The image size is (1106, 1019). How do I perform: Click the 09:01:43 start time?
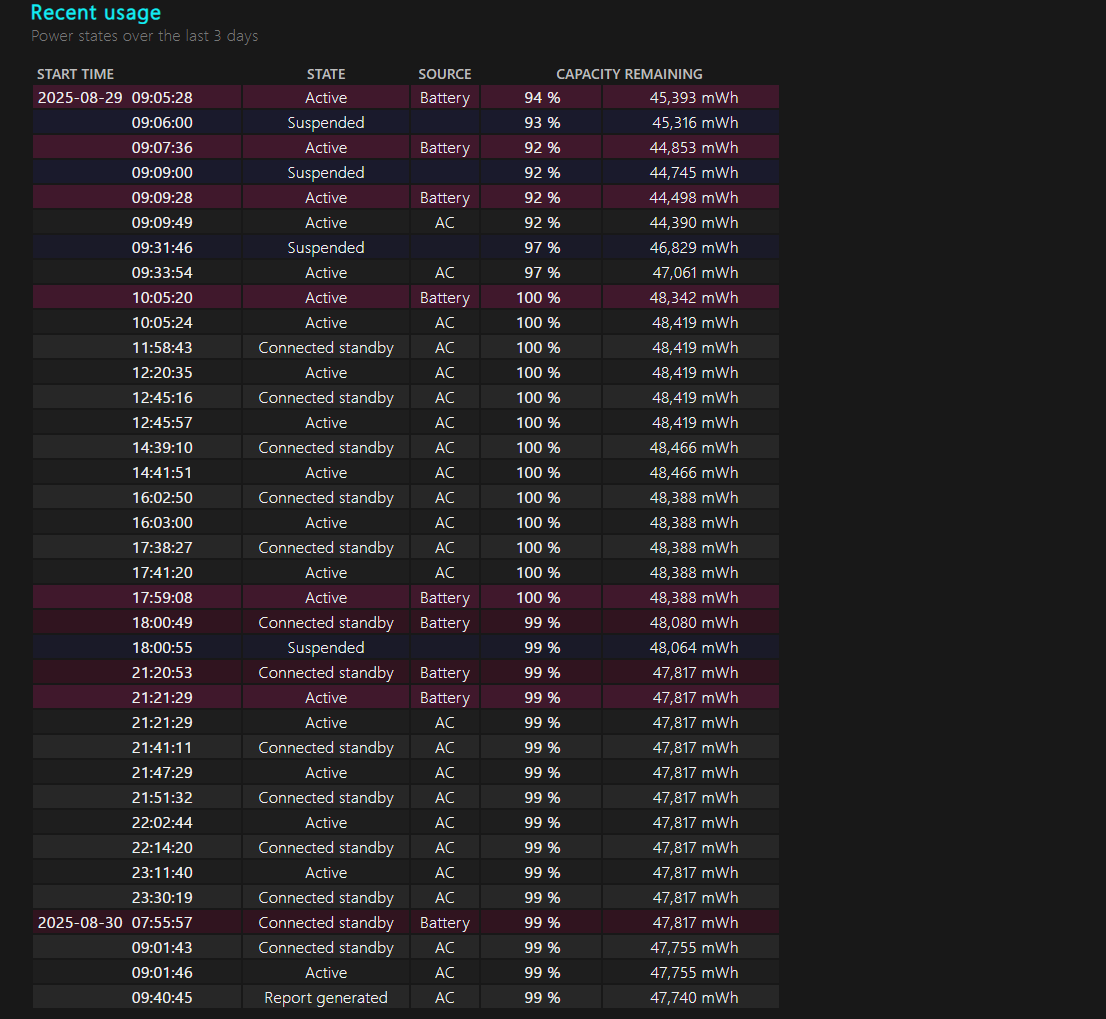coord(162,948)
